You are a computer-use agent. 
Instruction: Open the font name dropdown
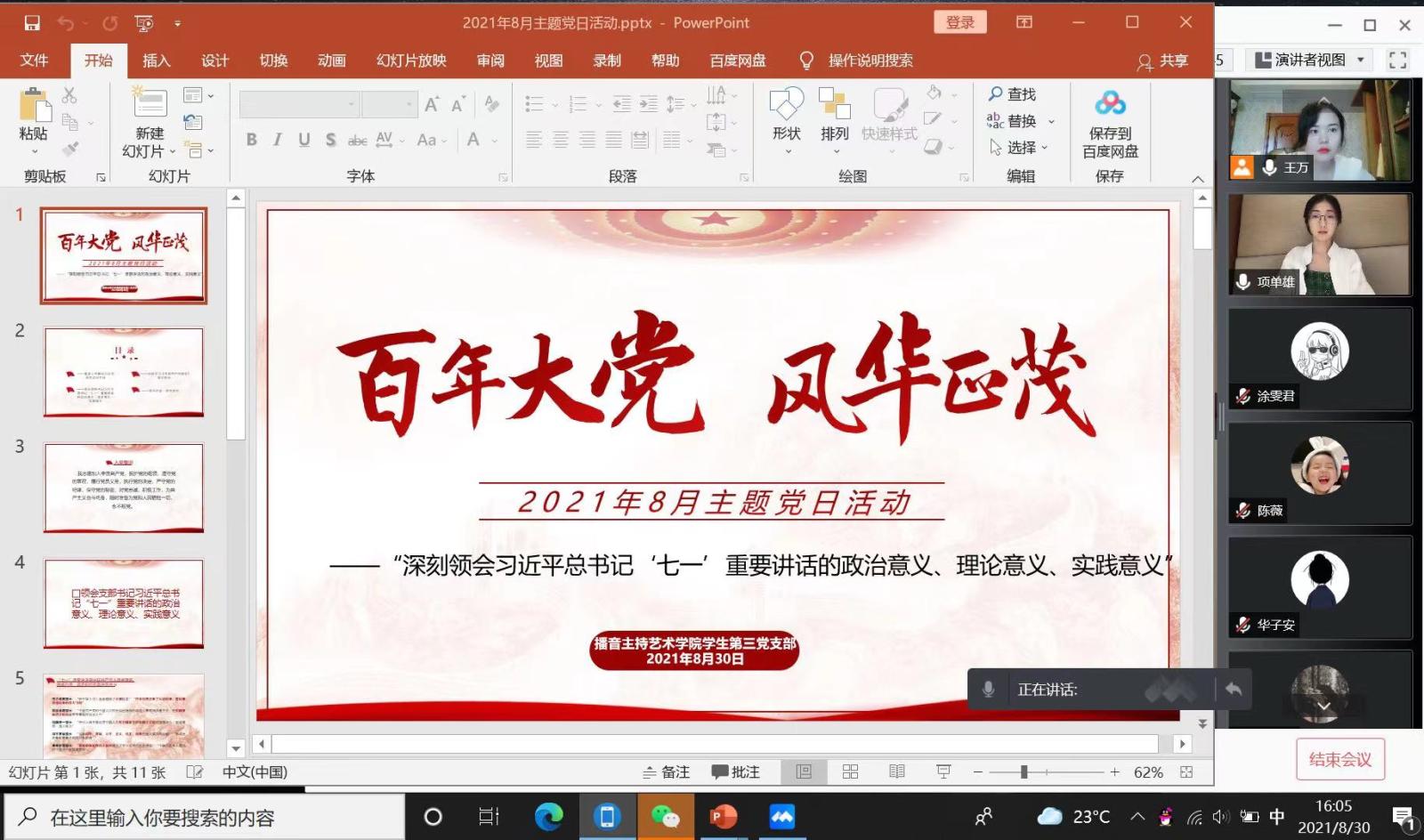pyautogui.click(x=352, y=105)
